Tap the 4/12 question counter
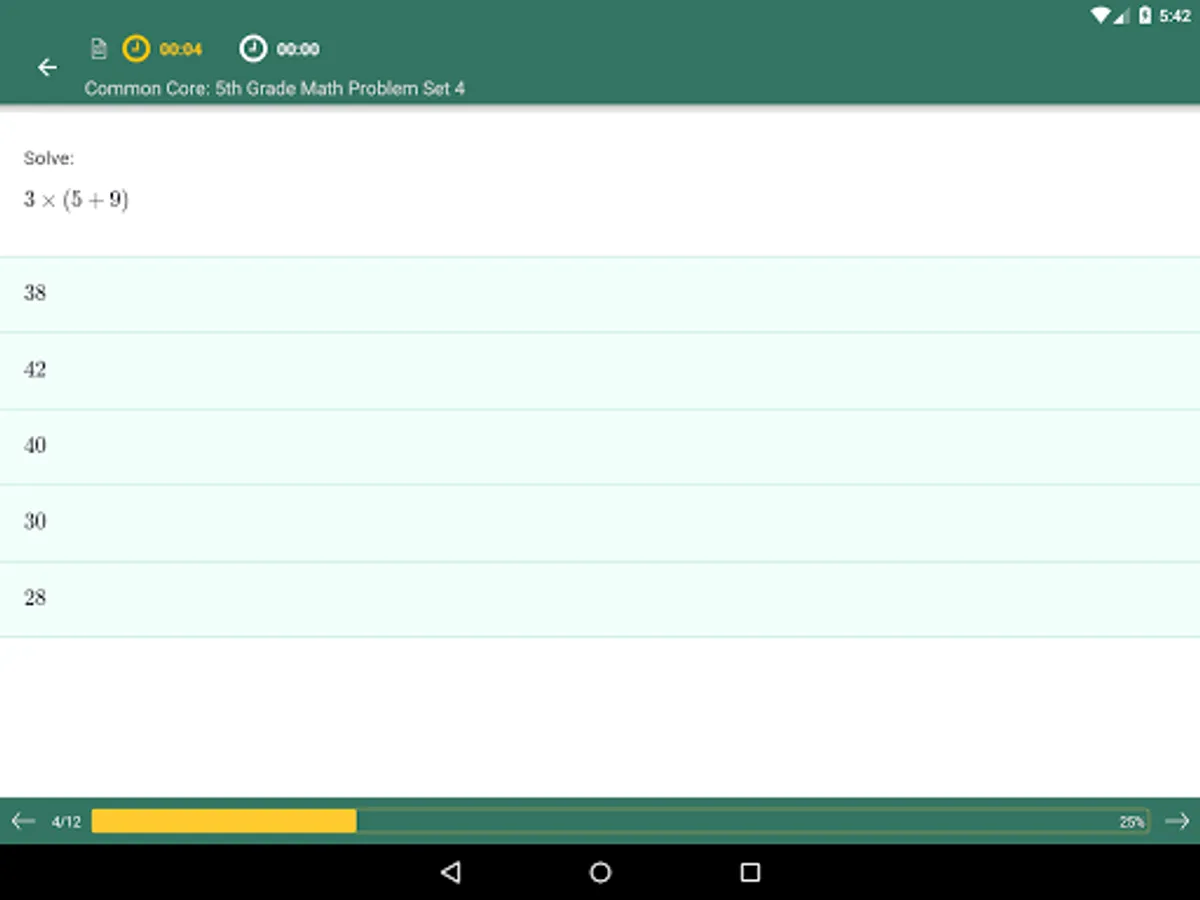 tap(66, 822)
